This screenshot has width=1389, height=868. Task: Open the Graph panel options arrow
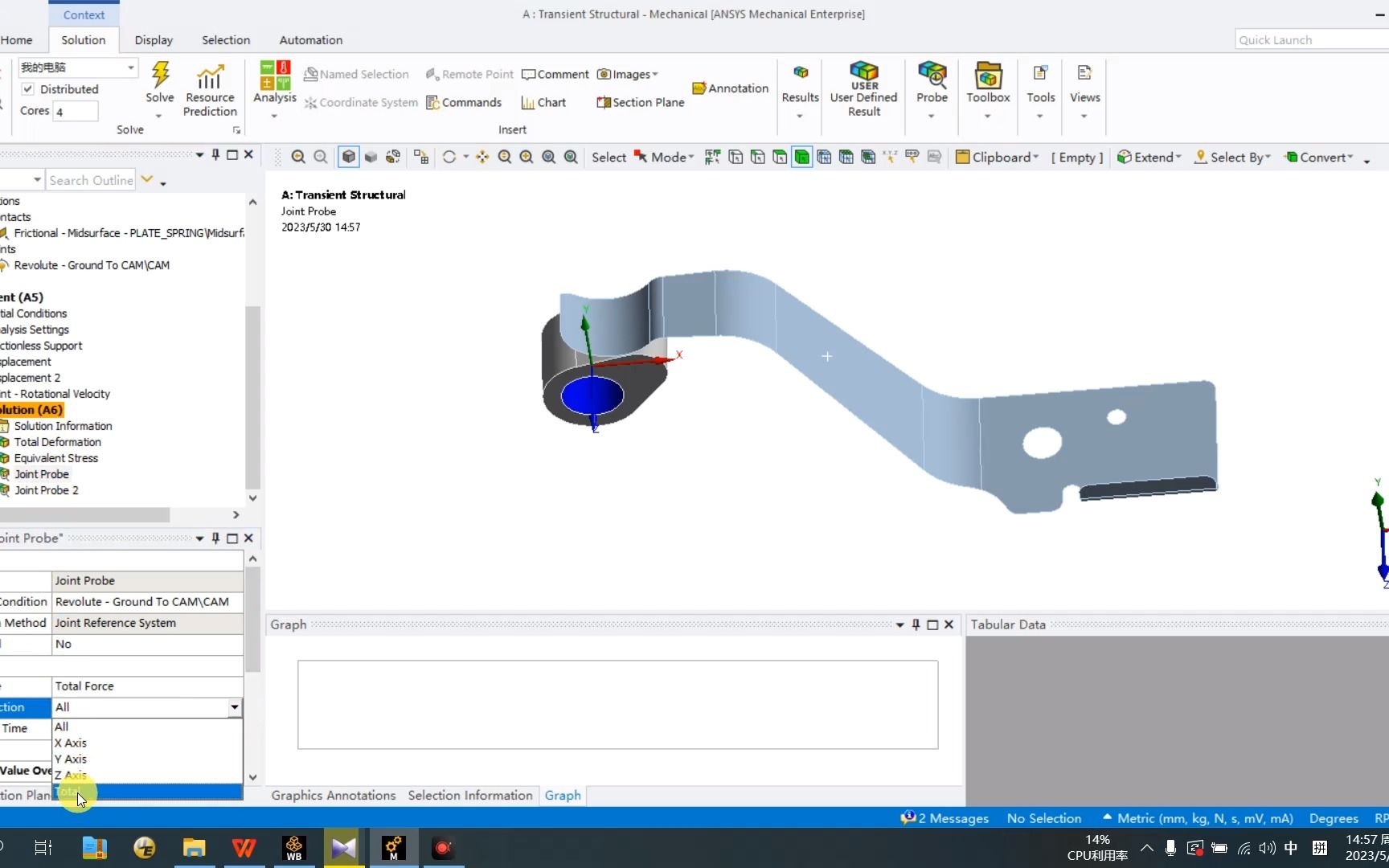[x=899, y=624]
